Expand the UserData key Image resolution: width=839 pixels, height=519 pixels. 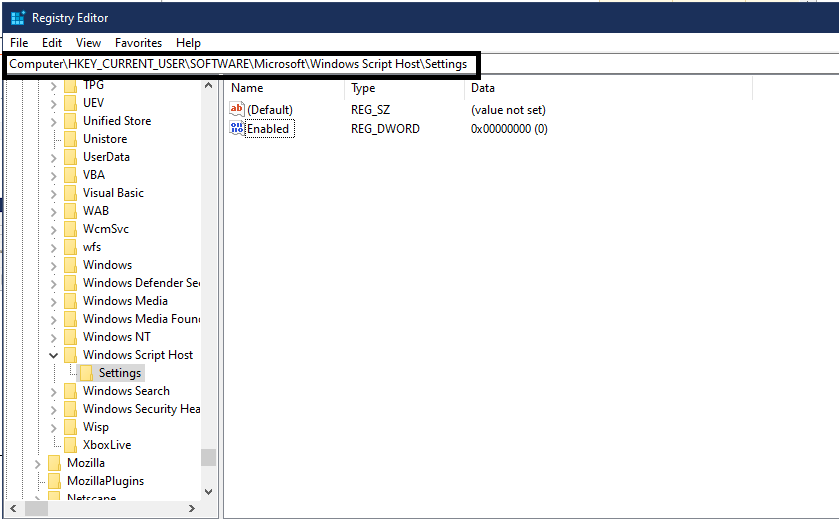(x=53, y=157)
